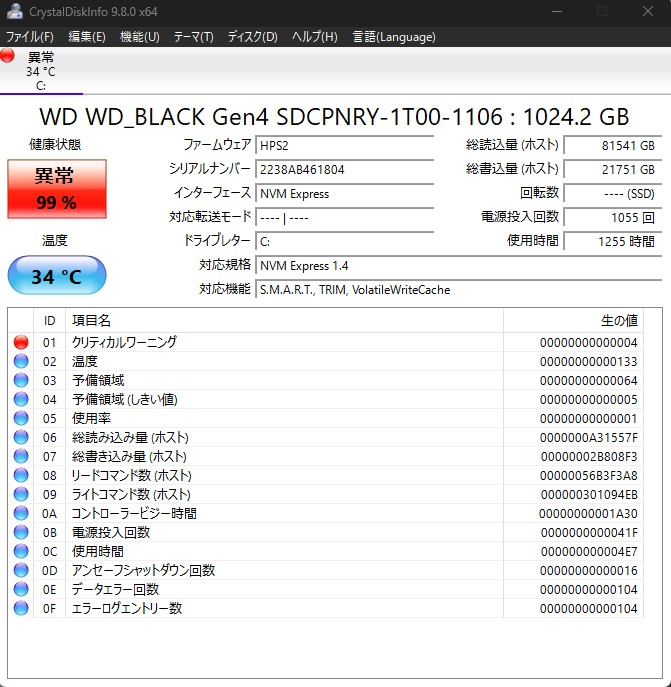This screenshot has height=687, width=671.
Task: Click the 総書込量 value 21751 GB
Action: click(612, 169)
